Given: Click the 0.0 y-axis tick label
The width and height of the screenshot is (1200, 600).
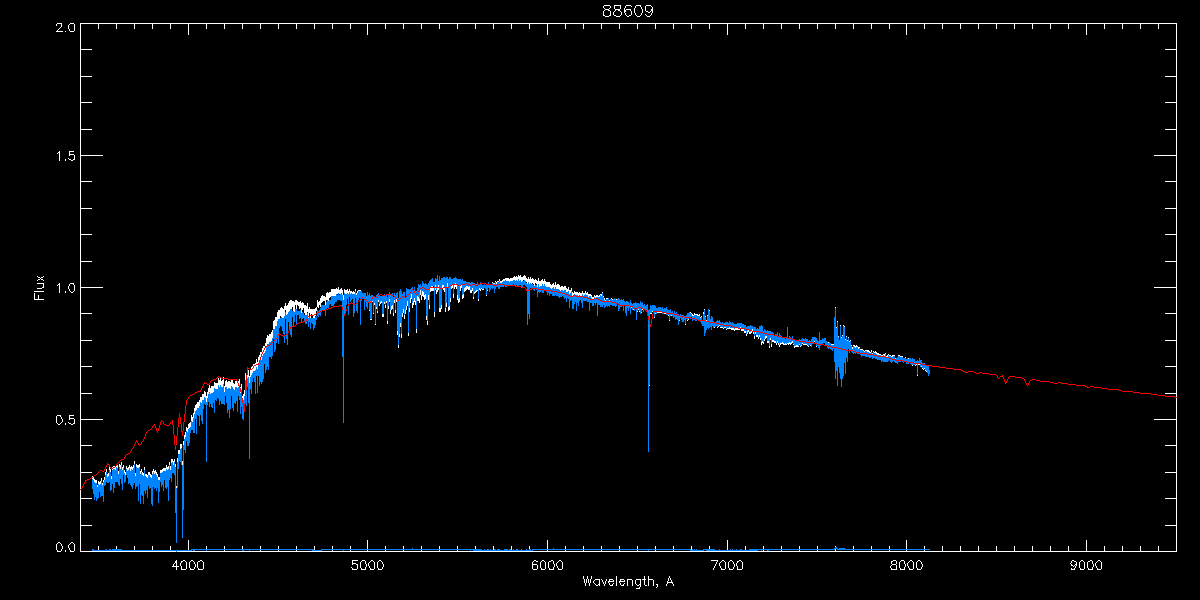Looking at the screenshot, I should pos(65,547).
